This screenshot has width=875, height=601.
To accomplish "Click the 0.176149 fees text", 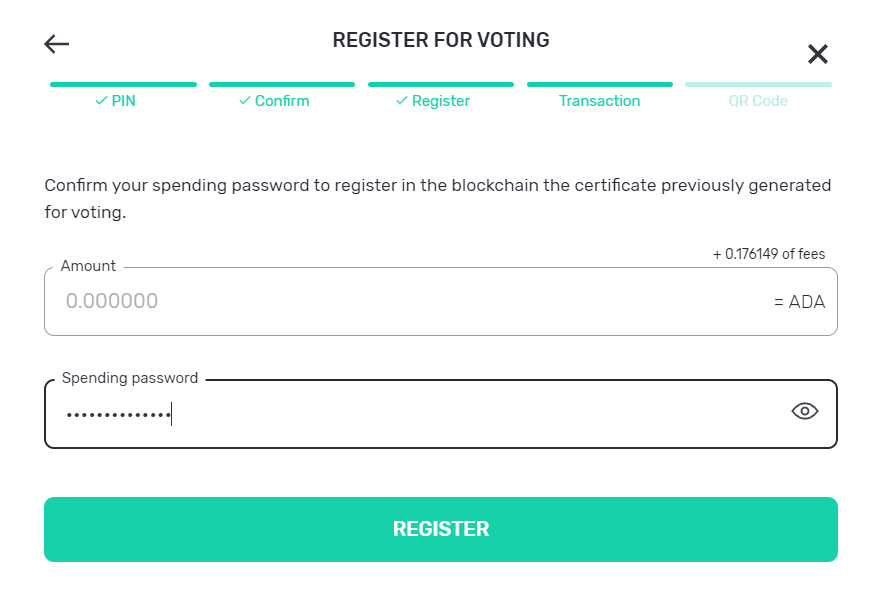I will click(768, 254).
